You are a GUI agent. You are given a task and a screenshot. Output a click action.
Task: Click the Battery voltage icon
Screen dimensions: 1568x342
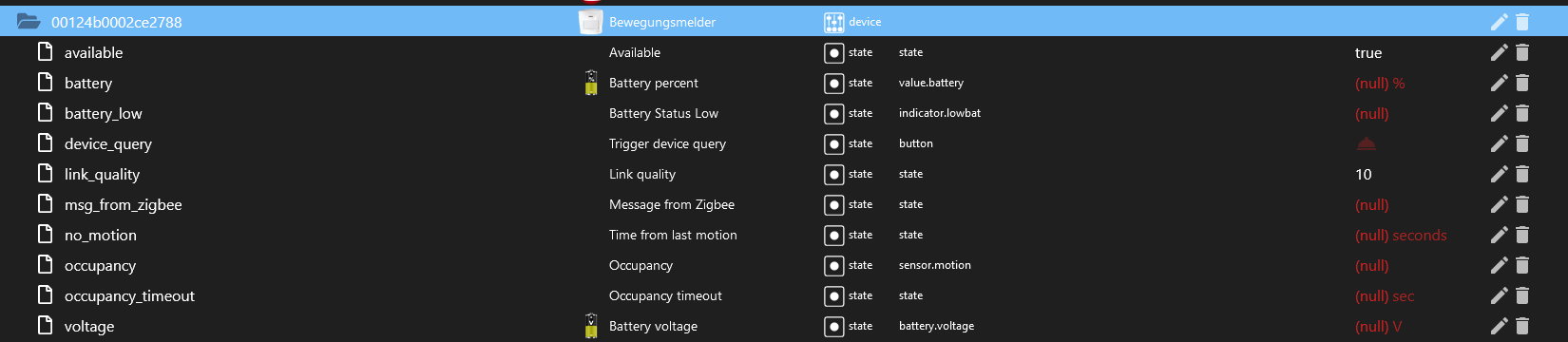[x=591, y=326]
